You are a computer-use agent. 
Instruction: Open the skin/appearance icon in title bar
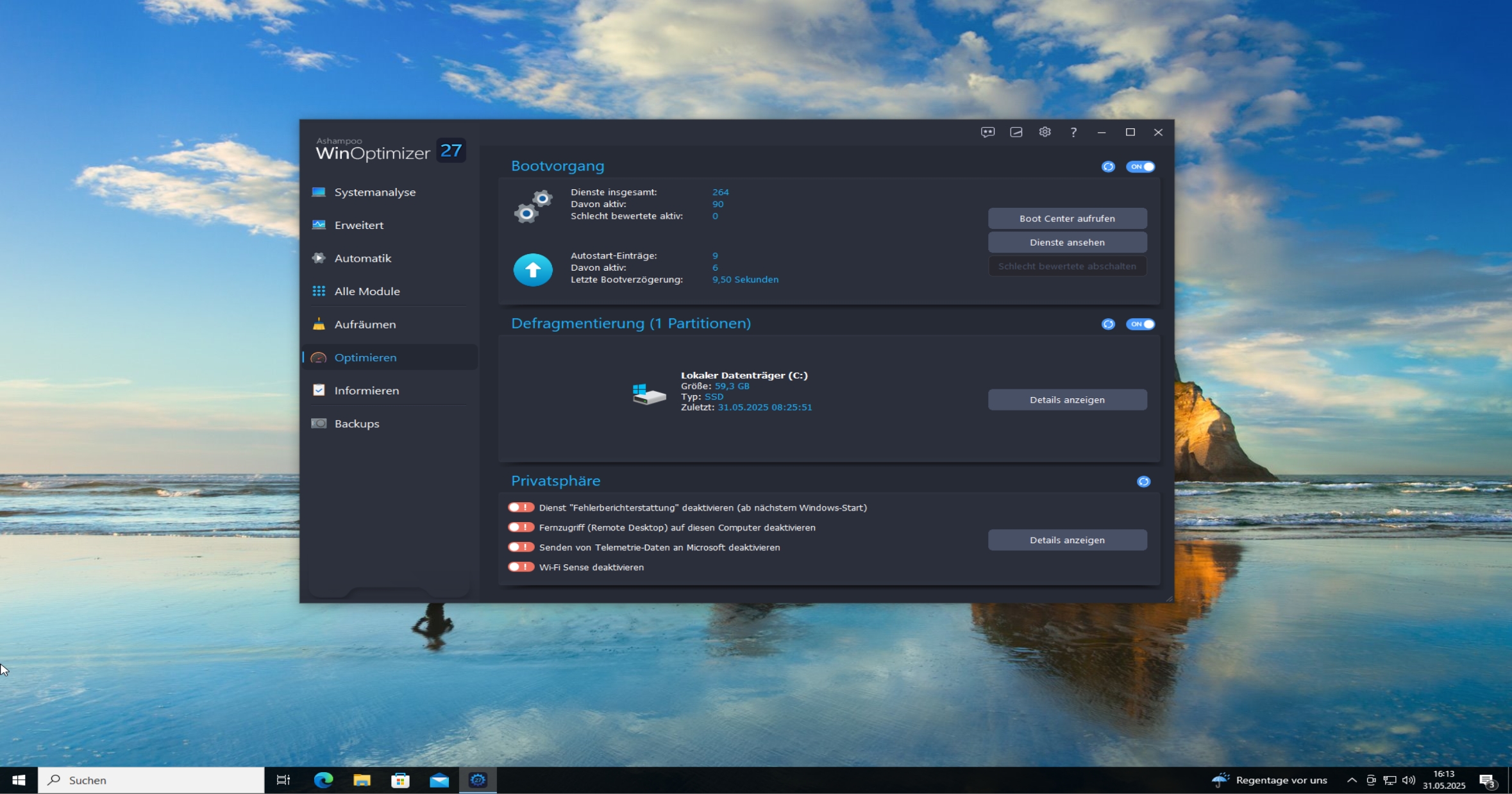(1016, 132)
